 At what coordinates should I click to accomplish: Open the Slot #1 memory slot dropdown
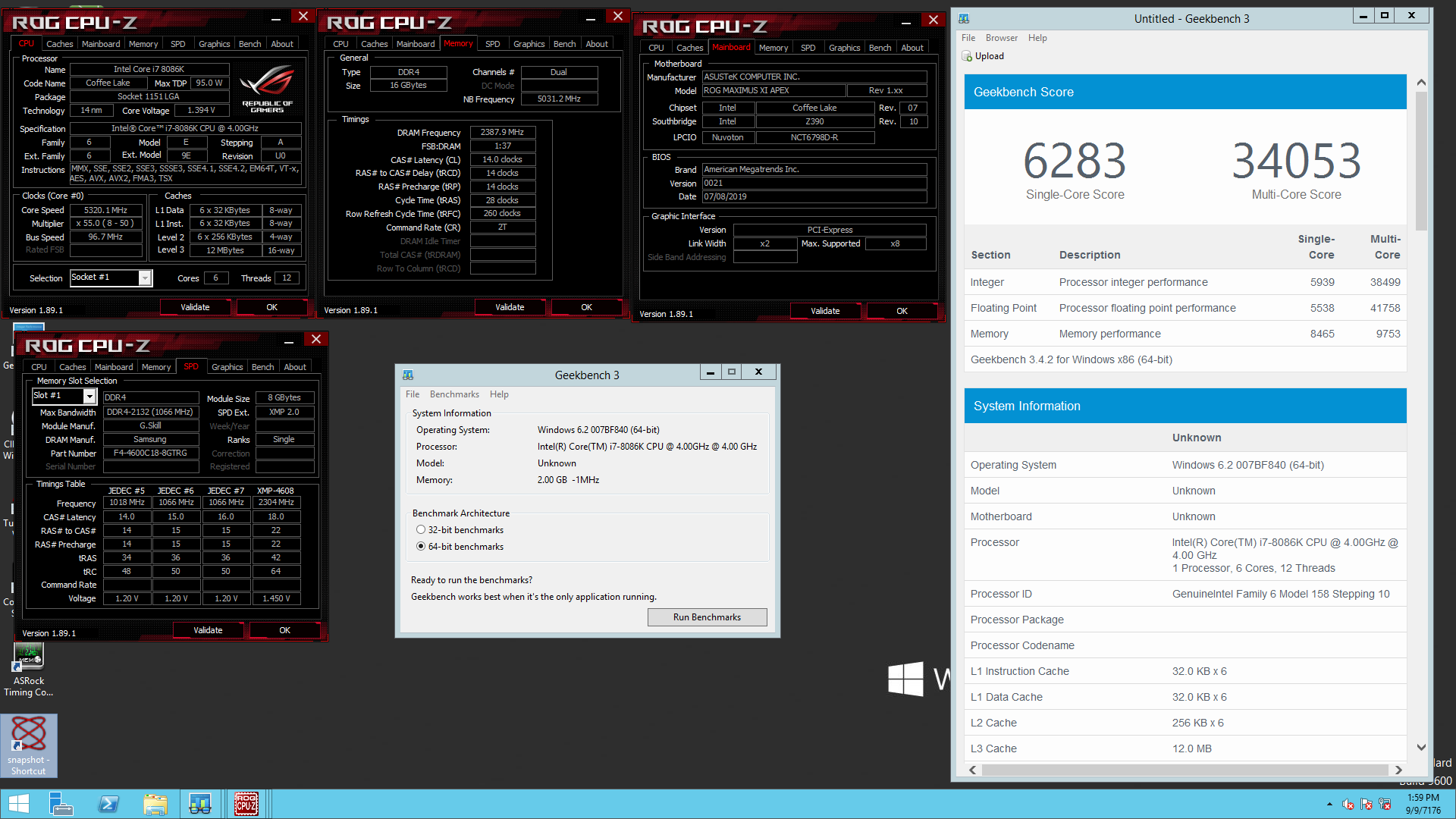(89, 396)
